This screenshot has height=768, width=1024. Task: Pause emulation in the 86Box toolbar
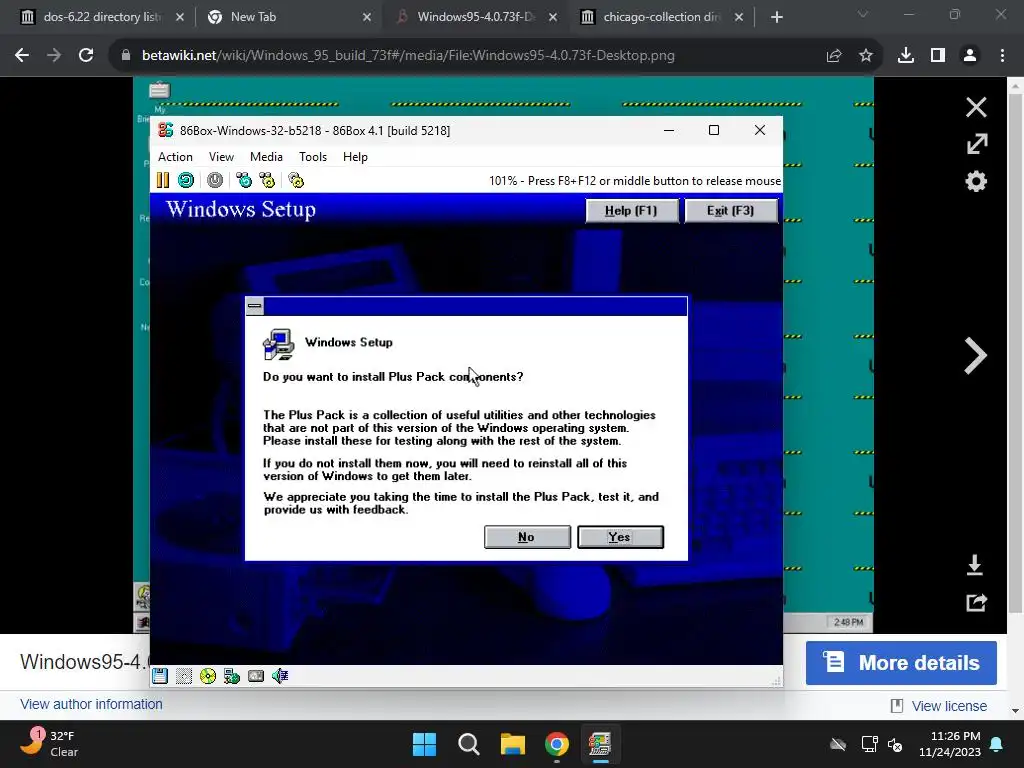(x=163, y=180)
